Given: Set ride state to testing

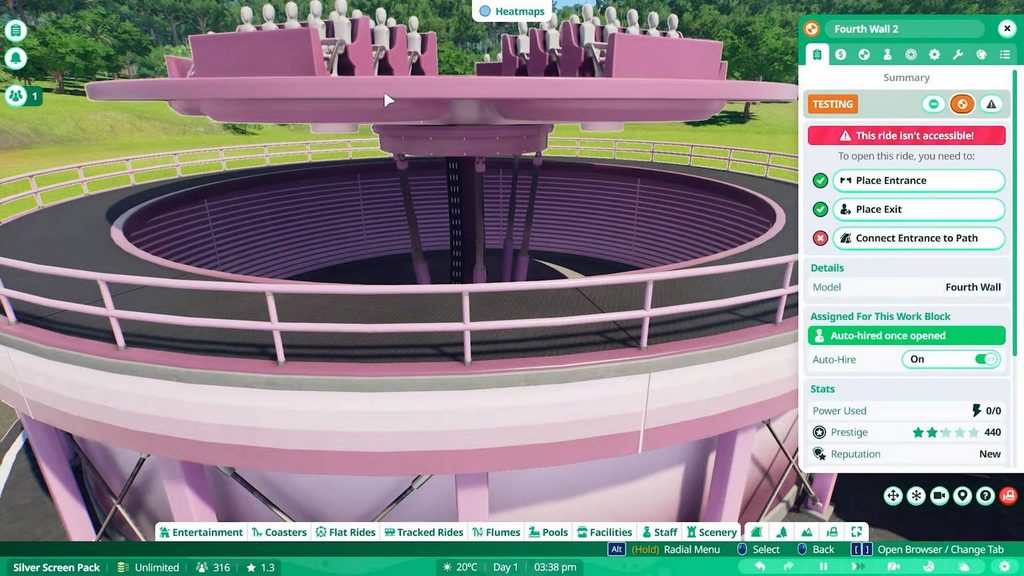Looking at the screenshot, I should tap(962, 104).
